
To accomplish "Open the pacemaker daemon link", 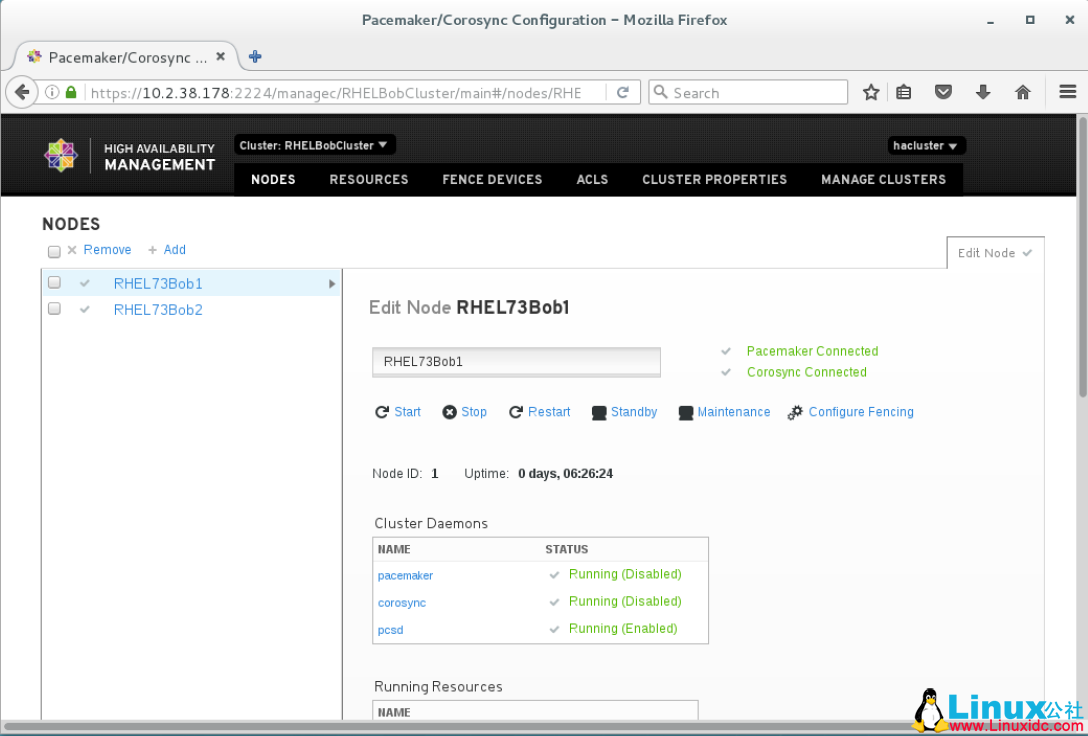I will [405, 575].
